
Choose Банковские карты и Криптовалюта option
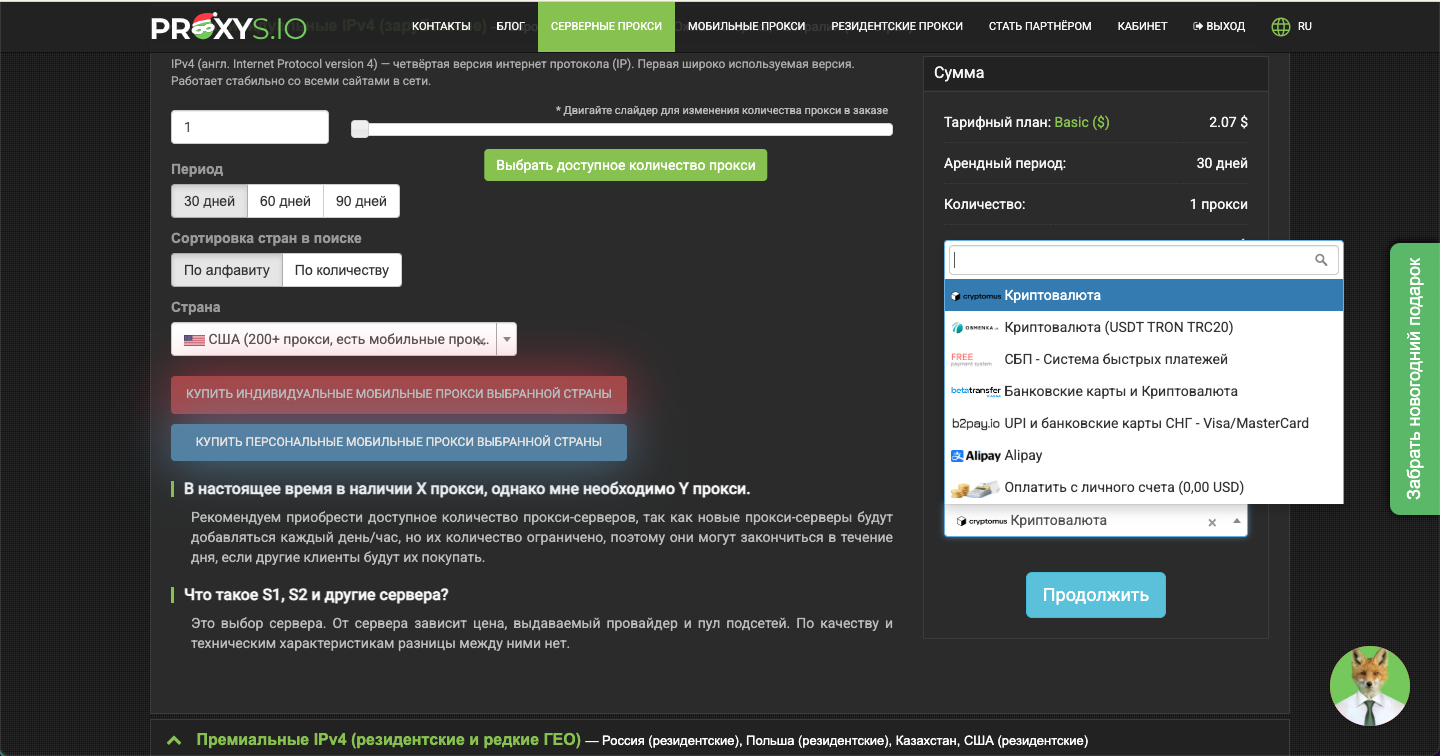[x=1144, y=392]
